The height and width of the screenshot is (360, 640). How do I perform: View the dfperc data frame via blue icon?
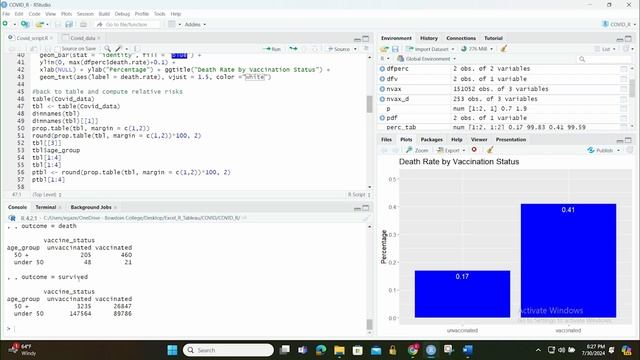click(x=382, y=69)
